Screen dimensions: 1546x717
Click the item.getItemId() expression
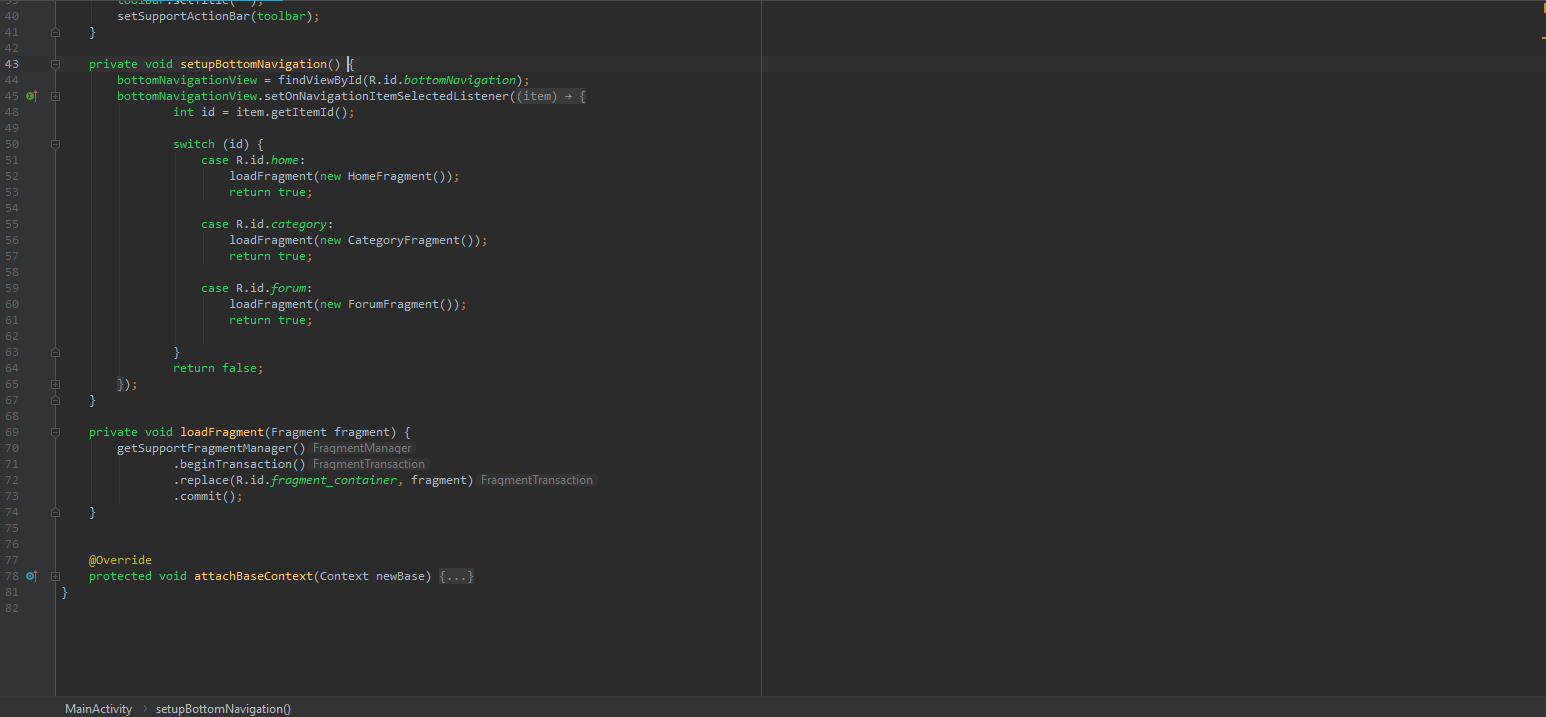(x=292, y=112)
